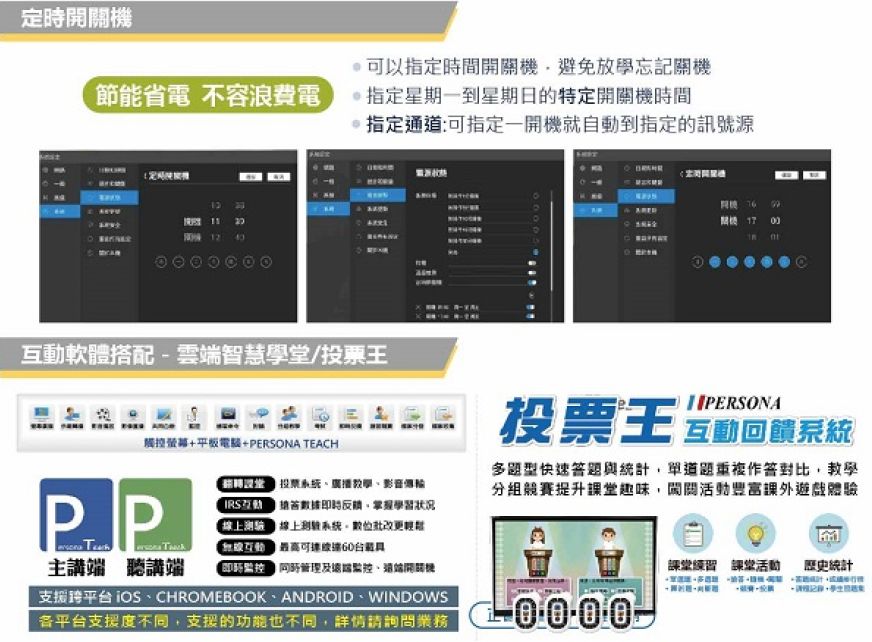Open the quiz game screen thumbnail

pos(574,566)
